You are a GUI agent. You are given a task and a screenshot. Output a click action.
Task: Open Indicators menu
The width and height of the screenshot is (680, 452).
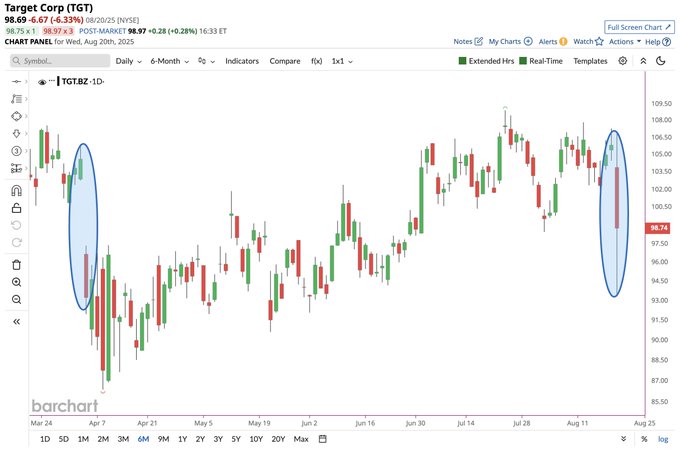tap(242, 61)
